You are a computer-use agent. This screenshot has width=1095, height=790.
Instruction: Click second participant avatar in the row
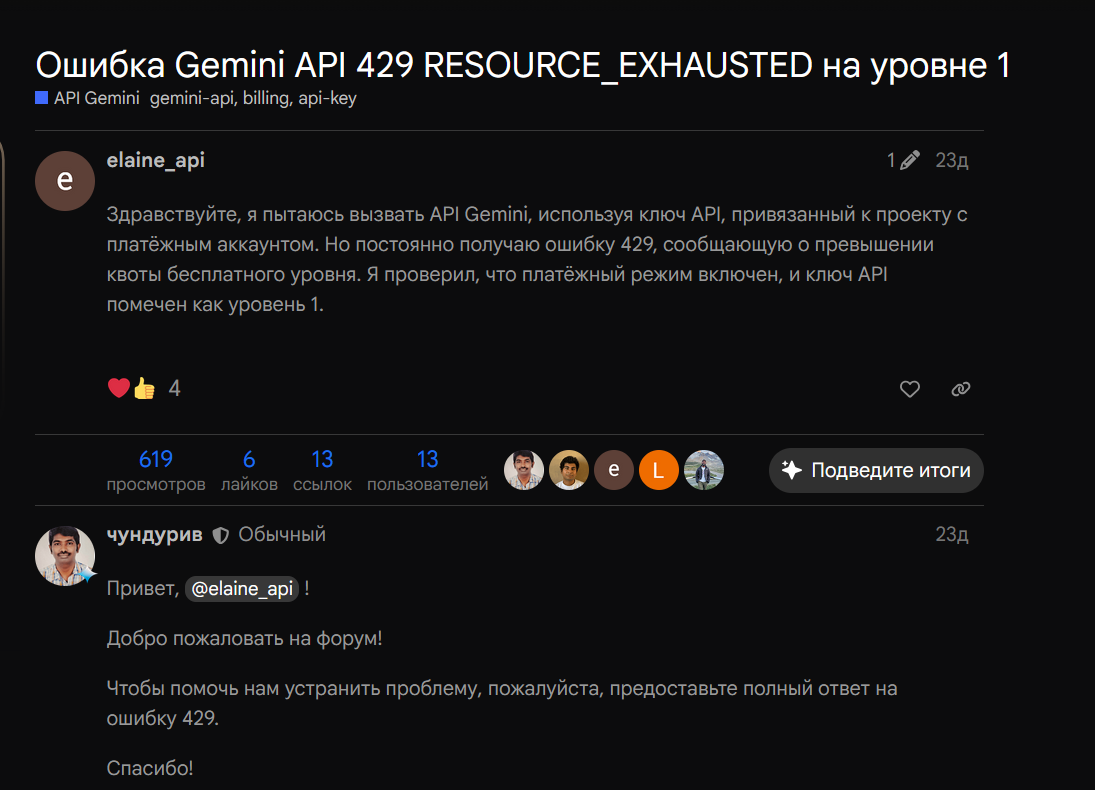point(568,470)
